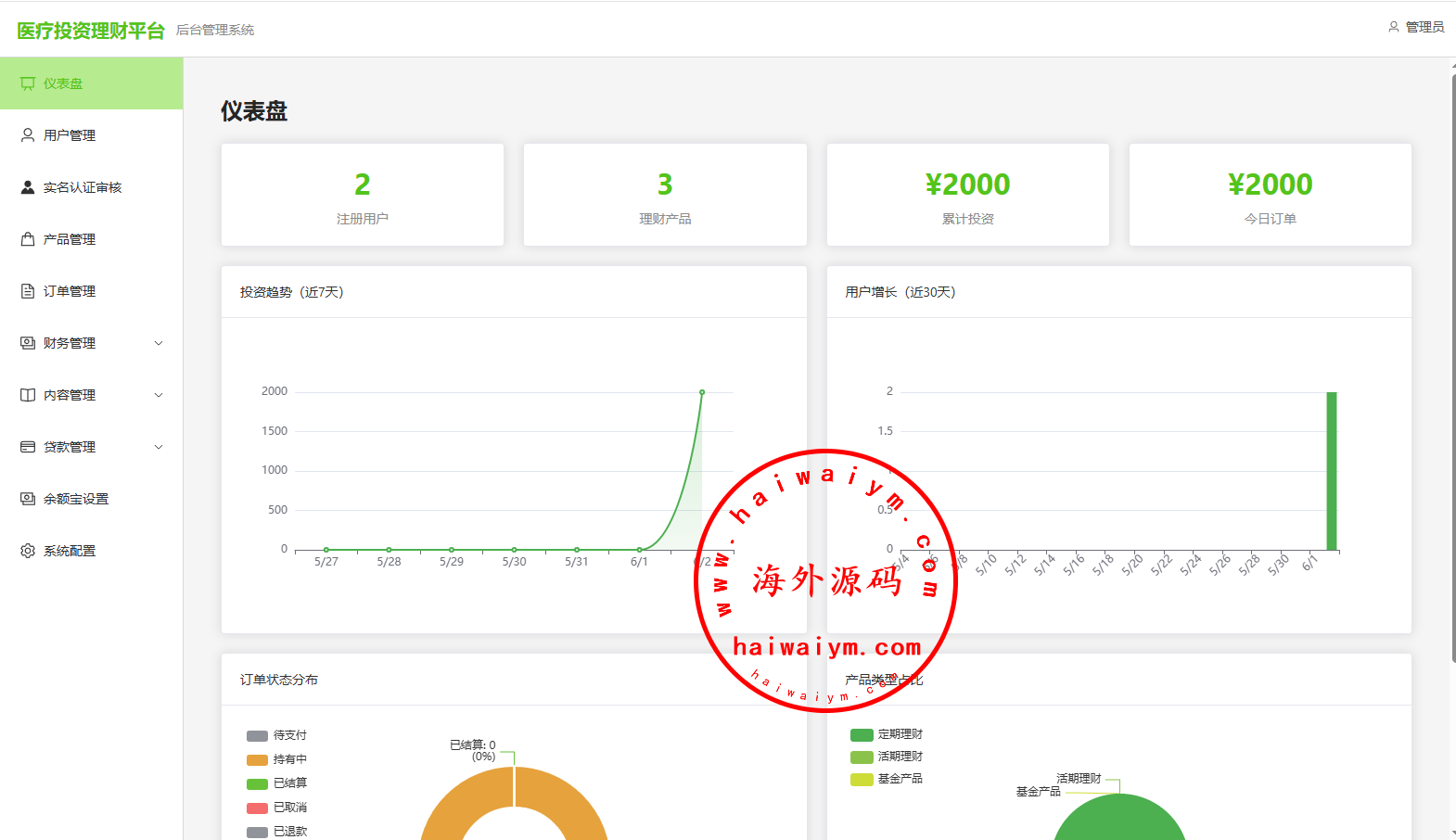Click the 订单状态分布 panel title

(279, 680)
